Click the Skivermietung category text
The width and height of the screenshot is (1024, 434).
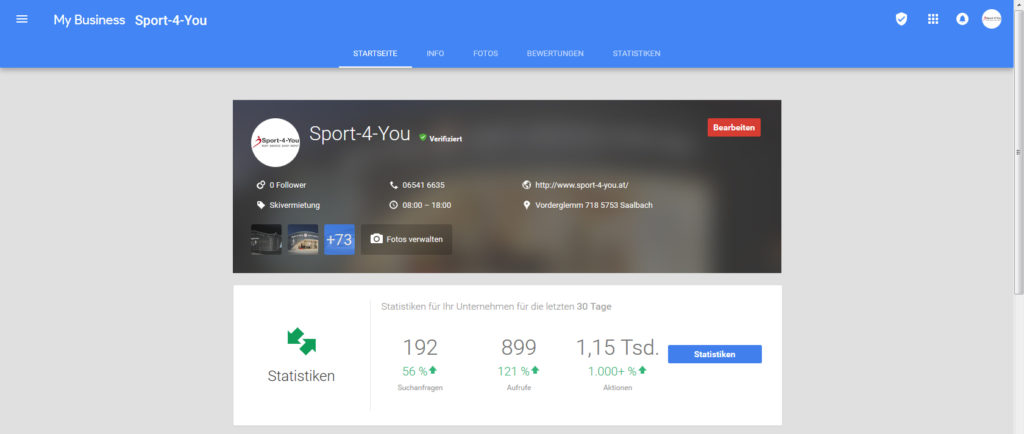pyautogui.click(x=295, y=205)
